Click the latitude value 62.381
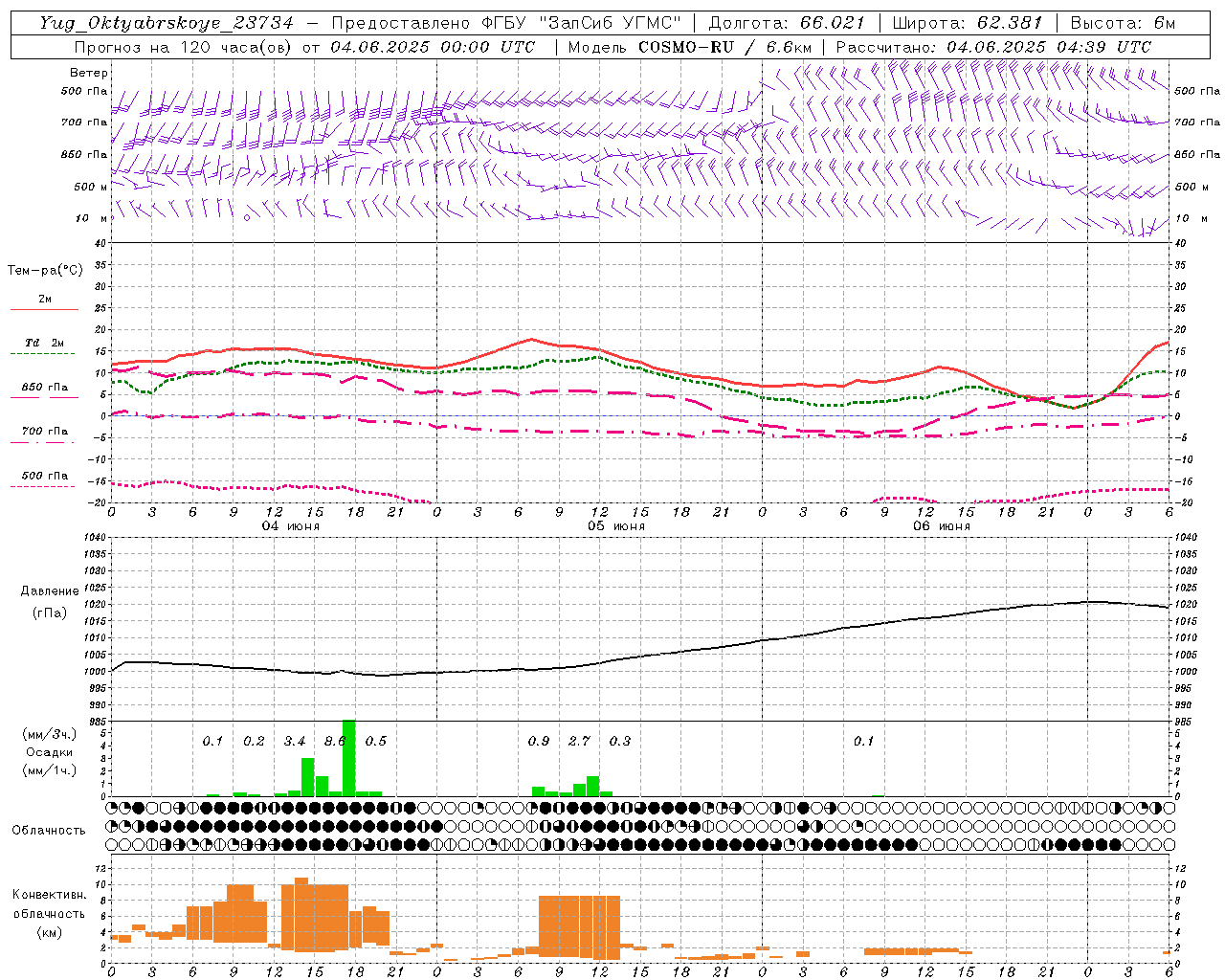Viewport: 1225px width, 980px height. 1010,23
